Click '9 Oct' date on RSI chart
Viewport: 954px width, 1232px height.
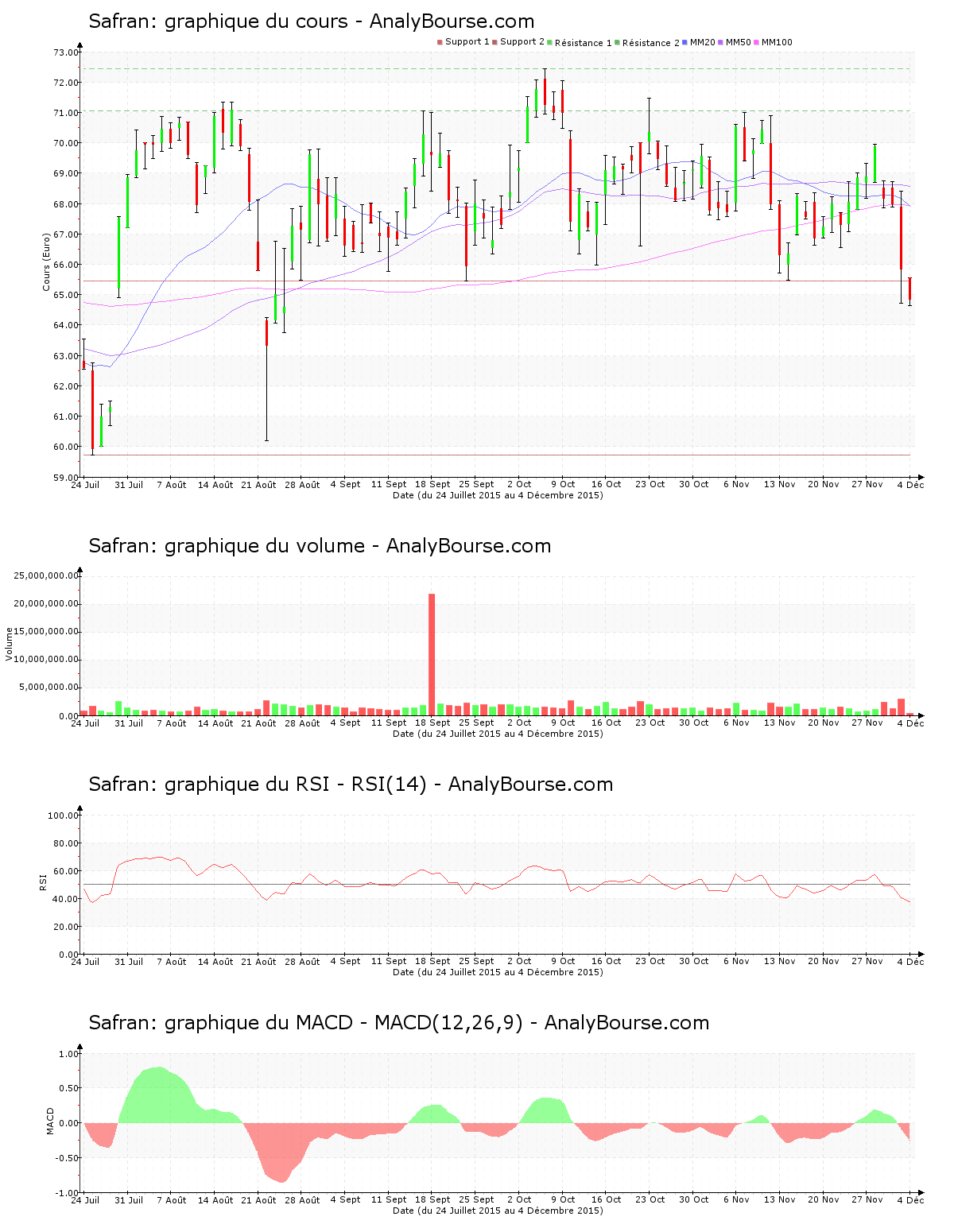(x=563, y=961)
